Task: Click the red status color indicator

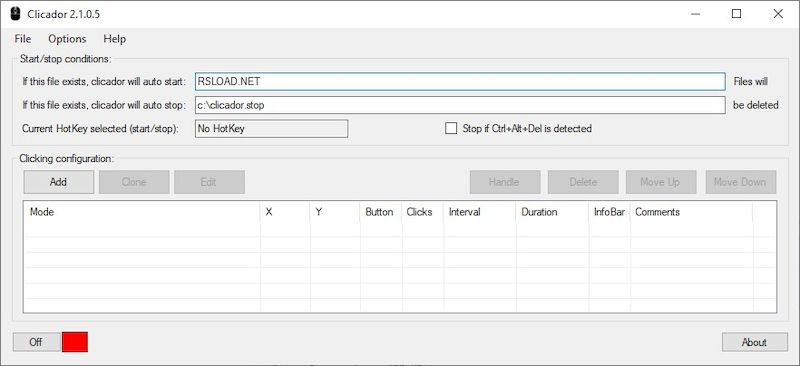Action: pos(75,342)
